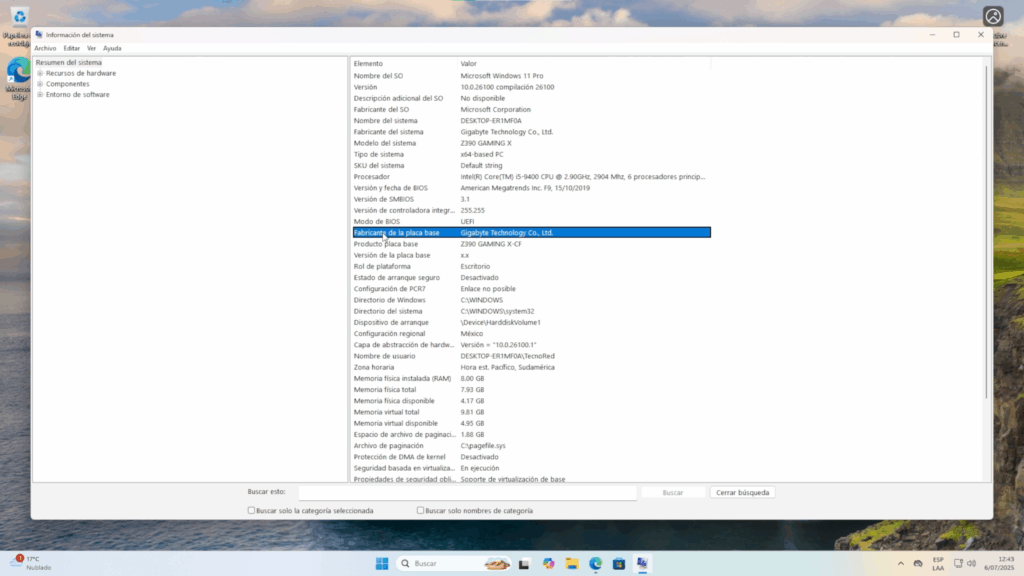This screenshot has height=576, width=1024.
Task: Select 'Resumen del sistema' tree item
Action: pyautogui.click(x=69, y=63)
